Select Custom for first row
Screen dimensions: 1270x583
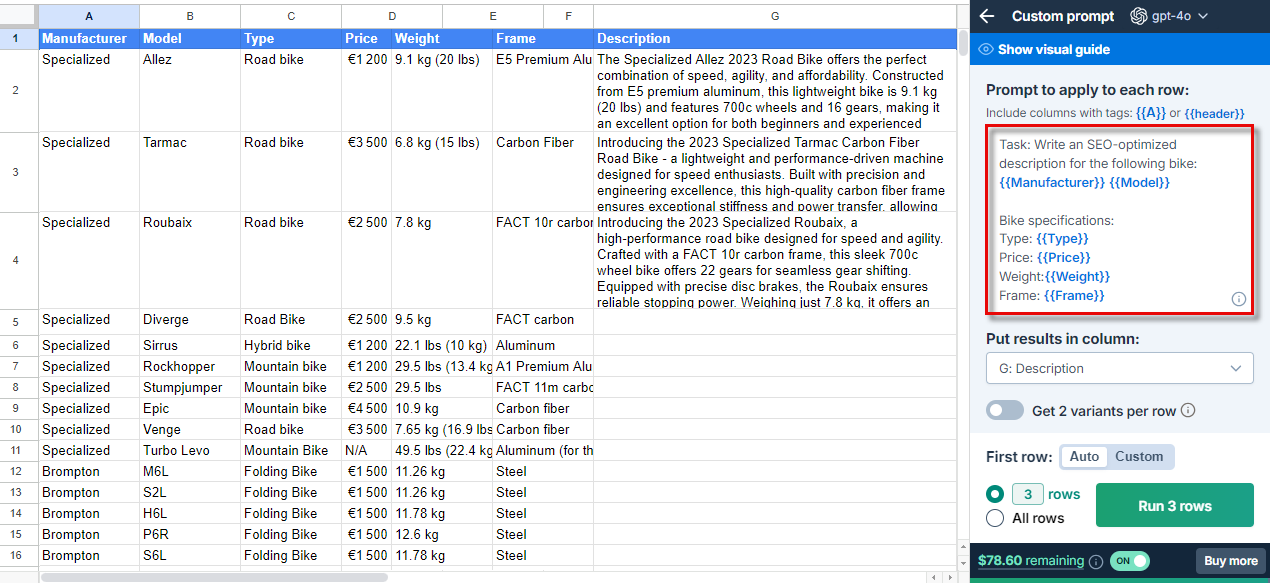click(1139, 457)
